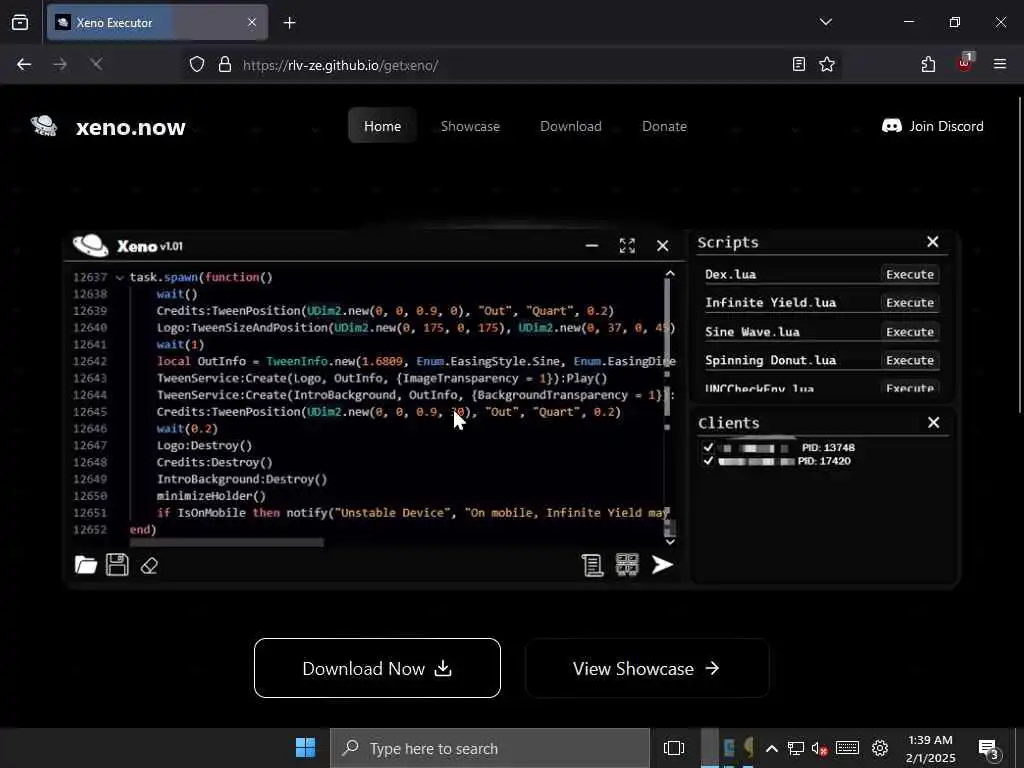Toggle fullscreen icon in Xeno title bar

click(x=627, y=246)
